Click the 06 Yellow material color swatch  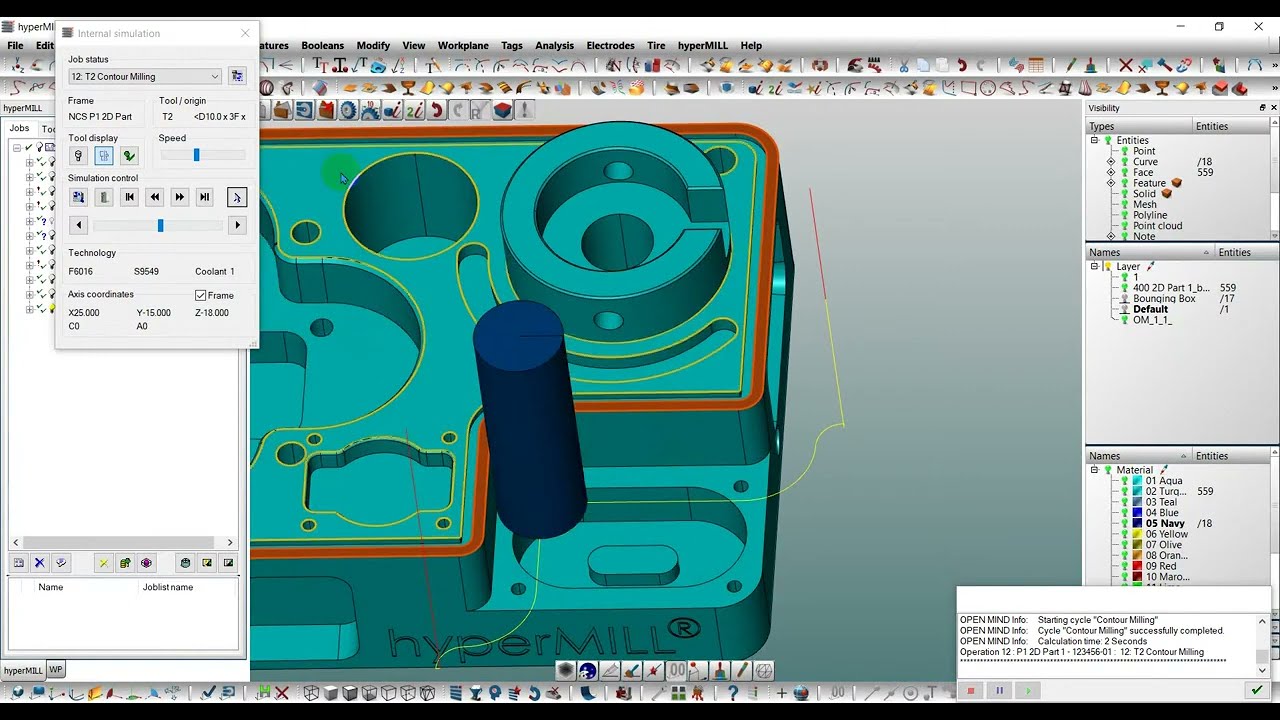tap(1138, 535)
